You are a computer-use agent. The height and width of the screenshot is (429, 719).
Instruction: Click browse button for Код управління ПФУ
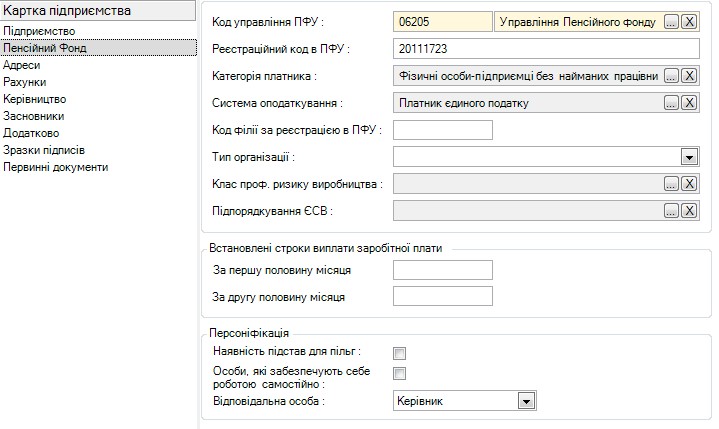pos(672,22)
